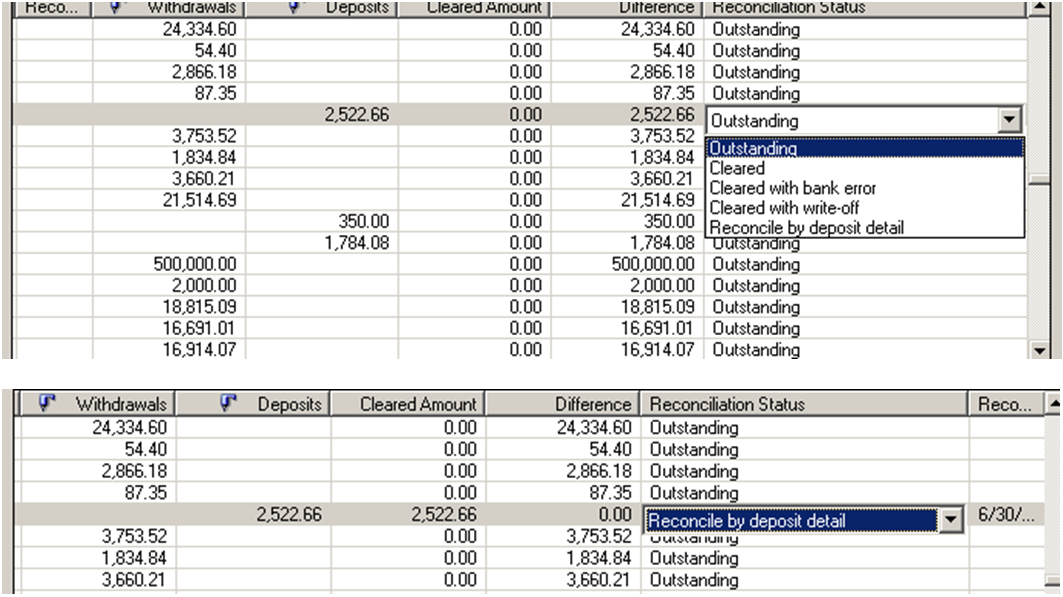Choose 'Reconcile by deposit detail' in the open list

[864, 228]
